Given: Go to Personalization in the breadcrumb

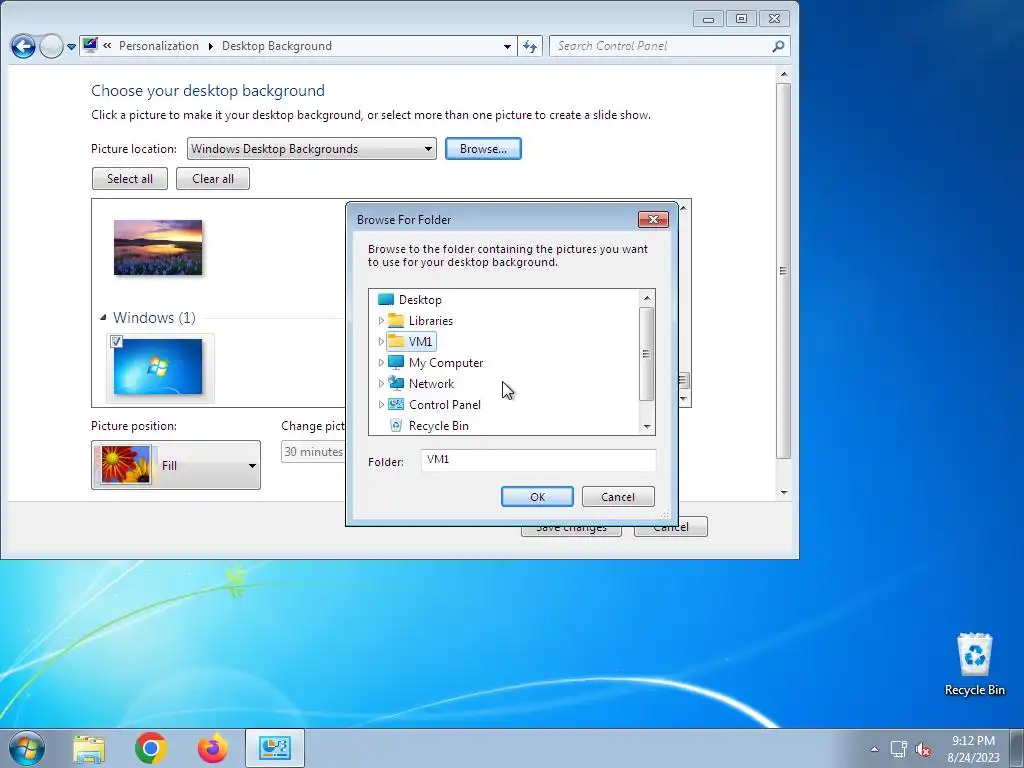Looking at the screenshot, I should tap(159, 46).
